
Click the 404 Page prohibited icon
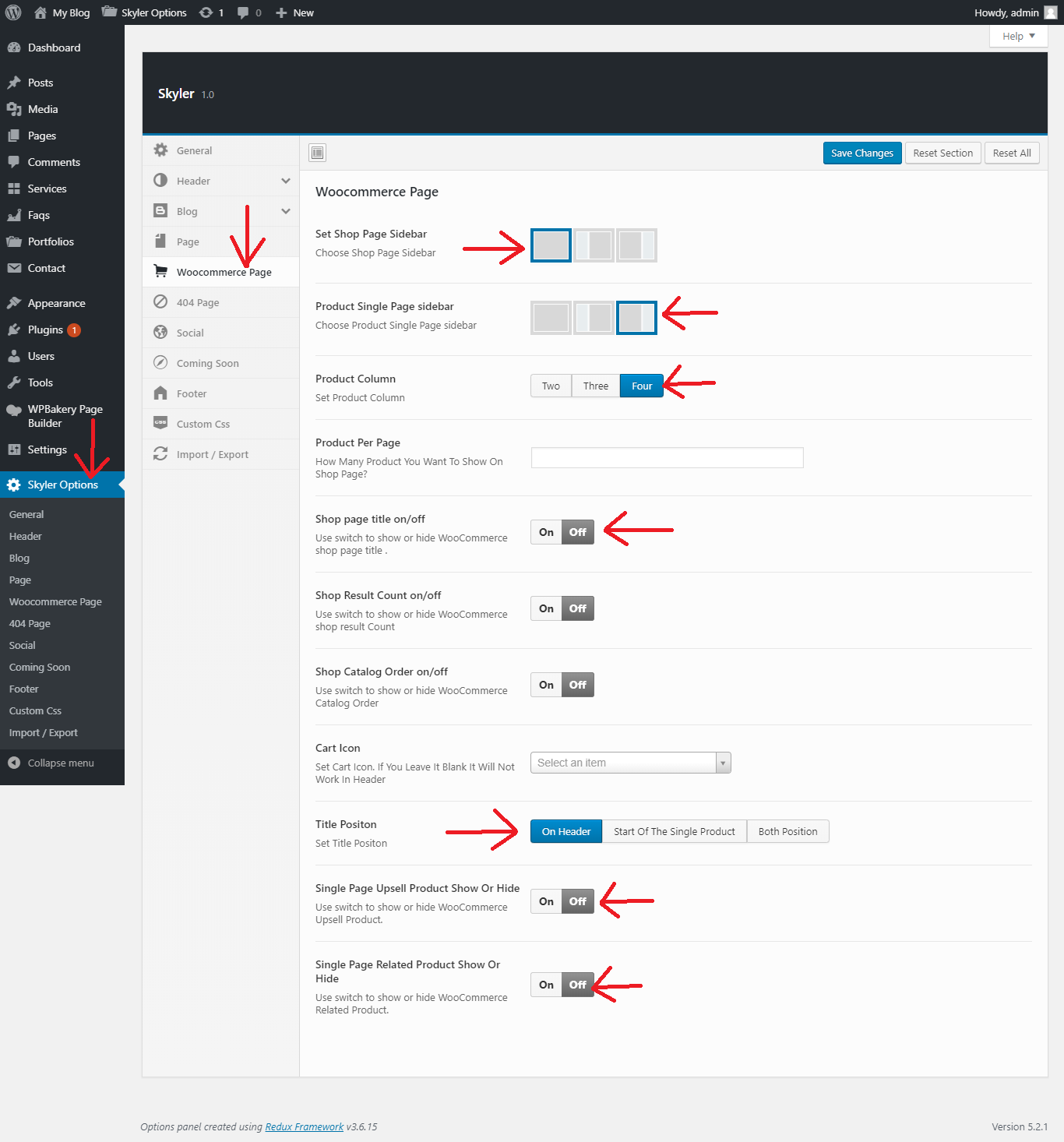(x=160, y=302)
